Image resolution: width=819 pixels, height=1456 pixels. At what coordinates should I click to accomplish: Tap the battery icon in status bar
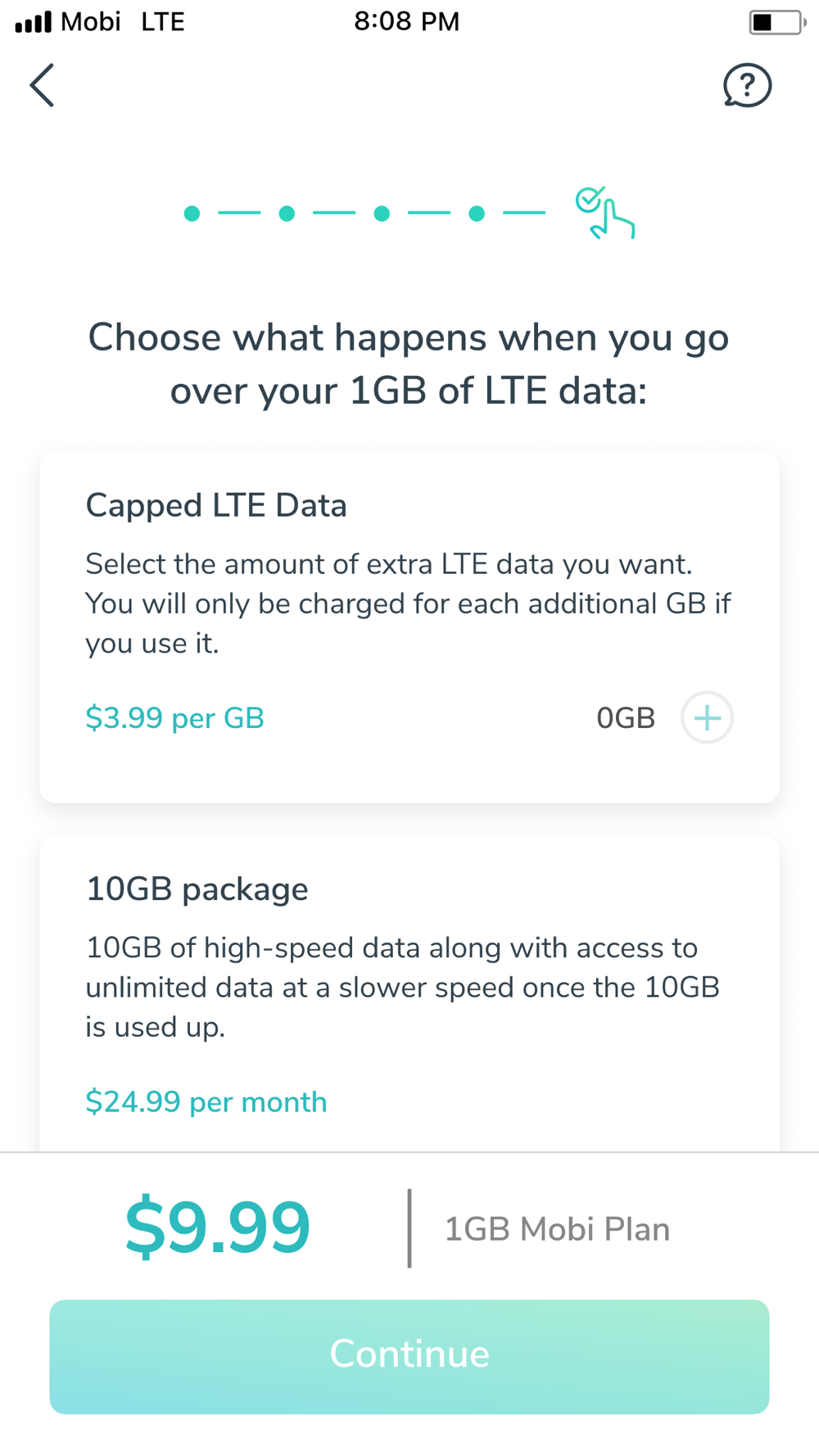pos(776,22)
